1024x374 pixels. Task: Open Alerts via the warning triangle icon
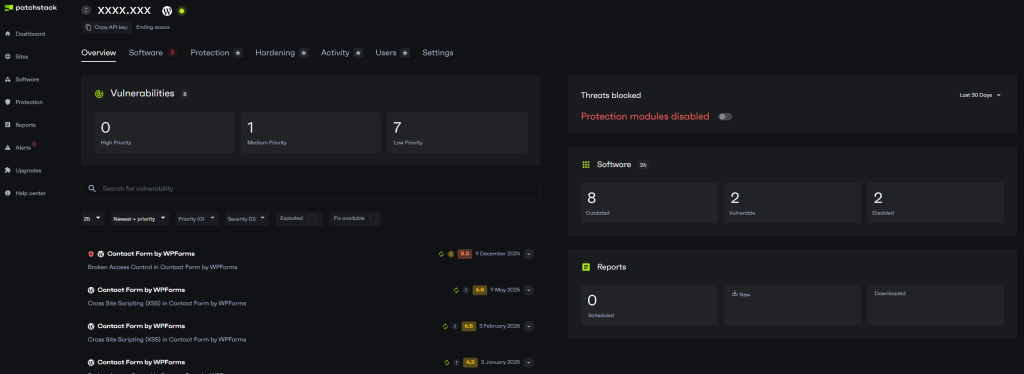click(x=8, y=148)
